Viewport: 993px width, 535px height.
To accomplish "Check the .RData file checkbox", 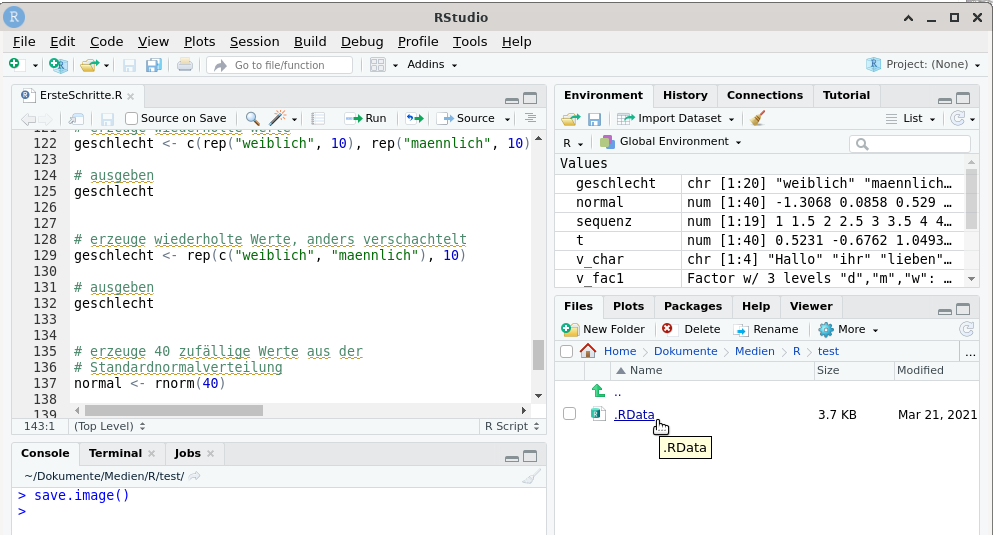I will point(569,414).
